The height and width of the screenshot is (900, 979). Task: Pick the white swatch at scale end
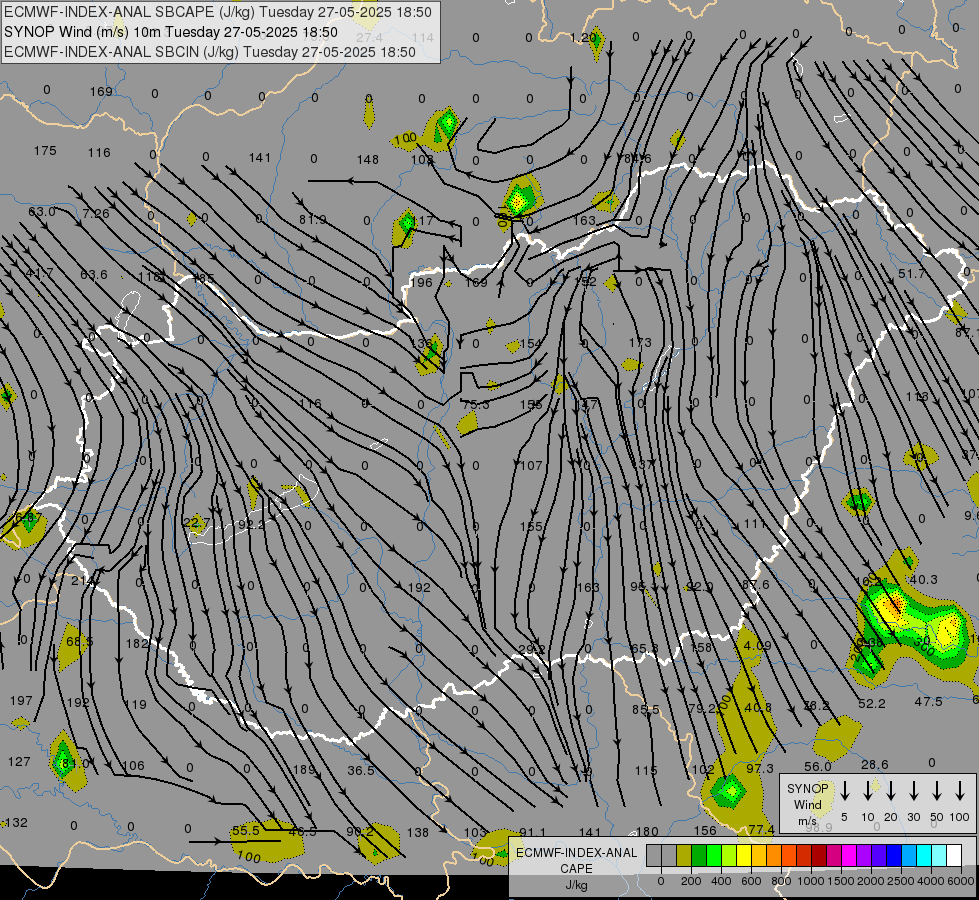pyautogui.click(x=954, y=856)
